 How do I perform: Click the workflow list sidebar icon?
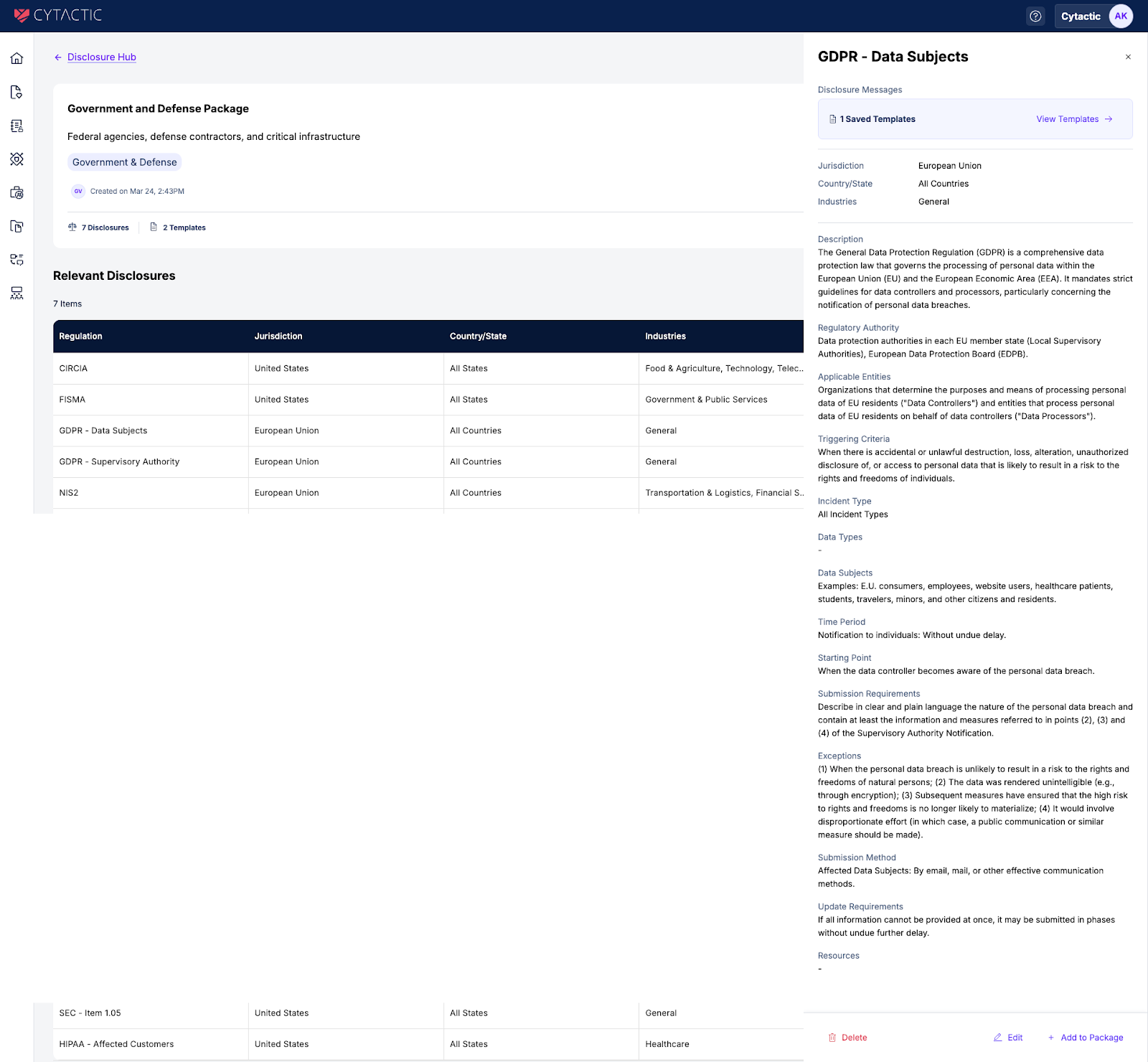point(17,259)
